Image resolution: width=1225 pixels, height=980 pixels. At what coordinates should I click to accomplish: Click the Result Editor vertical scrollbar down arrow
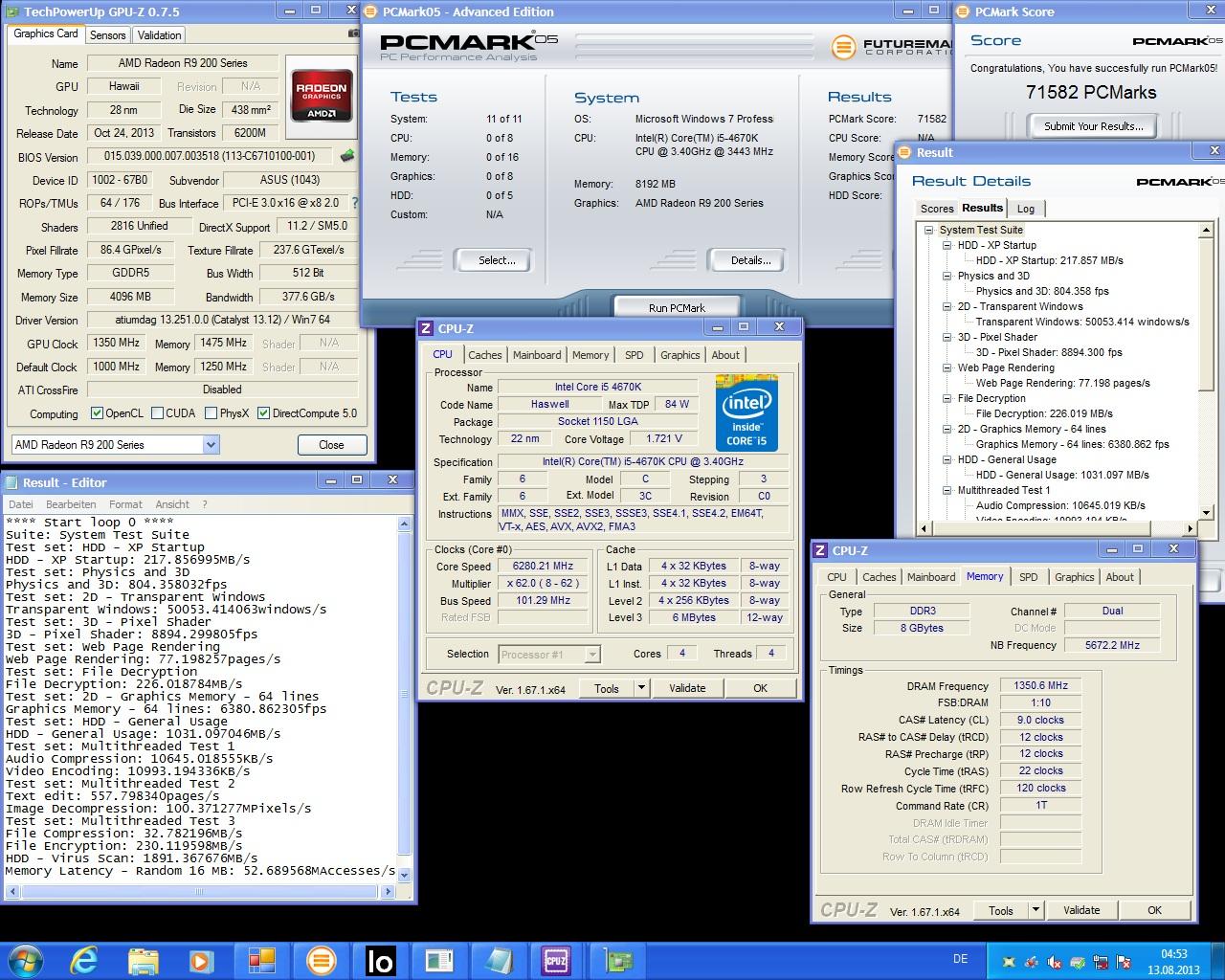(404, 875)
